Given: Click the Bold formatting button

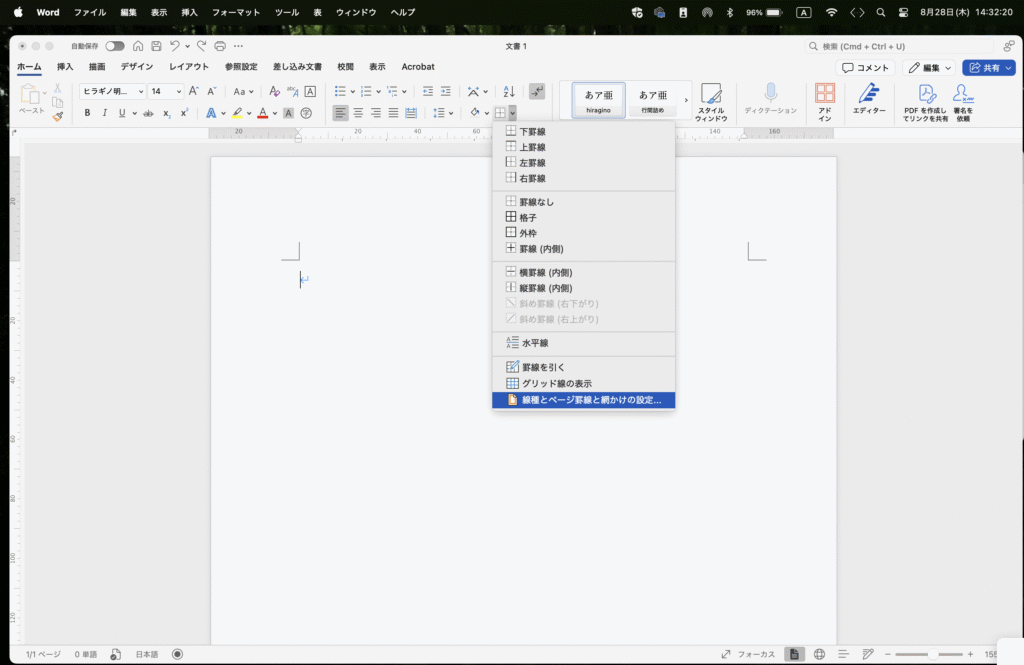Looking at the screenshot, I should click(x=87, y=113).
